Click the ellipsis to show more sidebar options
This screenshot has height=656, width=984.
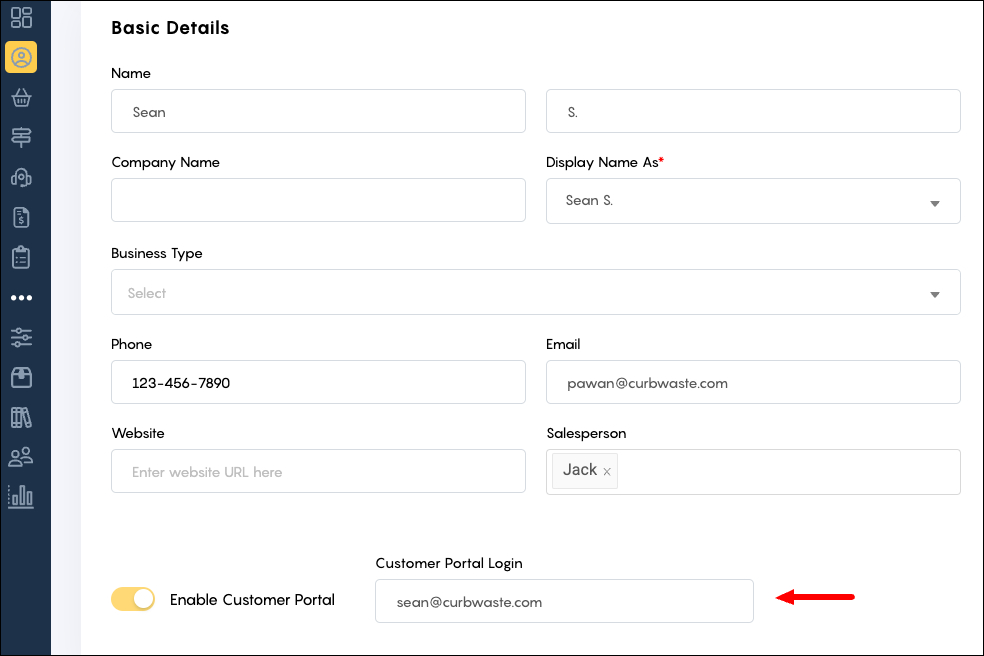pos(22,297)
